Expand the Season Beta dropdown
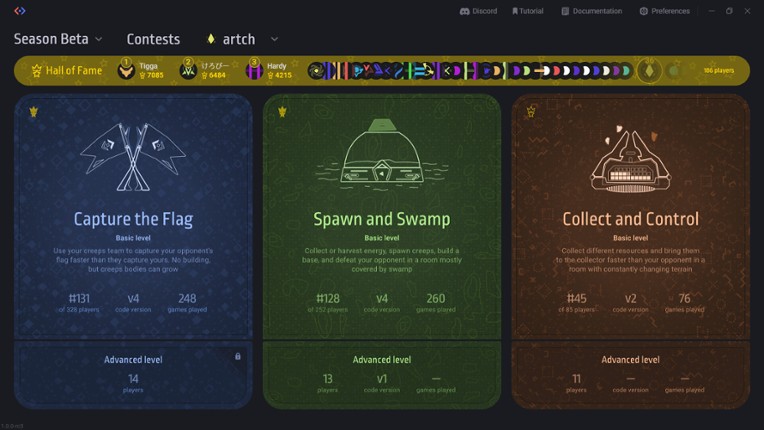This screenshot has height=430, width=764. click(58, 39)
